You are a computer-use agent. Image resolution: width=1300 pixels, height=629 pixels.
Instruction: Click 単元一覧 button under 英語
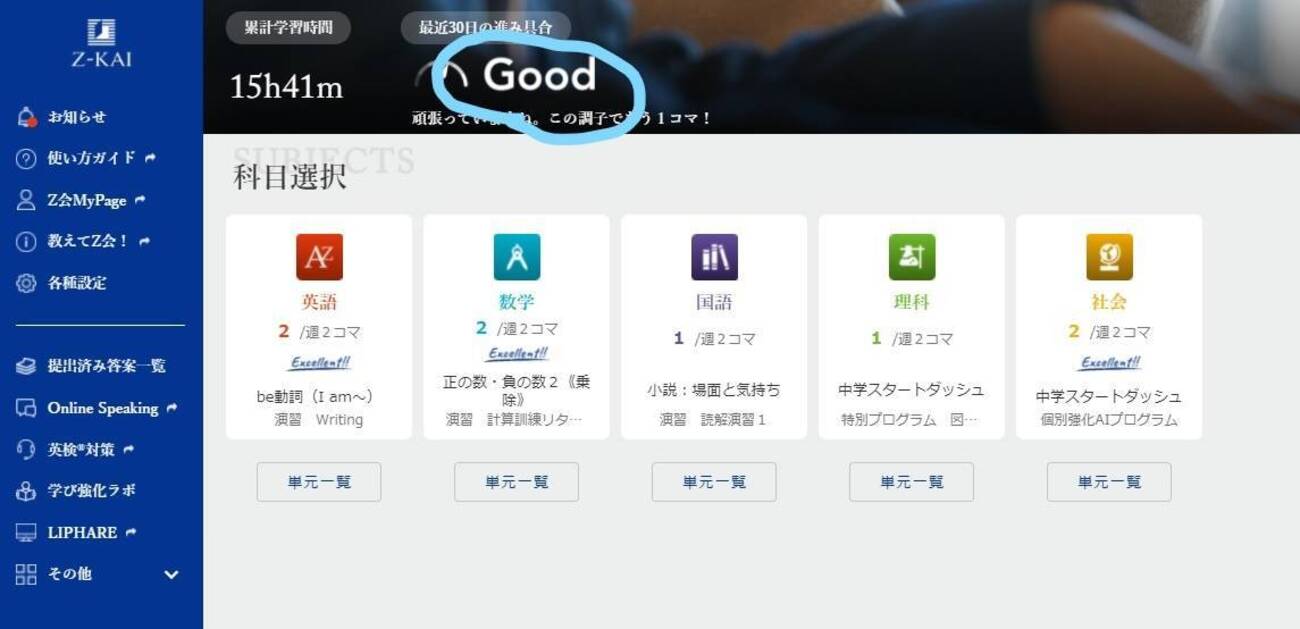(319, 482)
